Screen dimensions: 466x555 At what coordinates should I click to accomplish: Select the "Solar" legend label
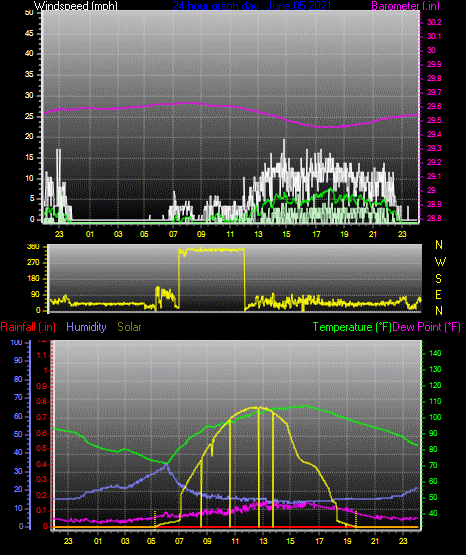[130, 327]
